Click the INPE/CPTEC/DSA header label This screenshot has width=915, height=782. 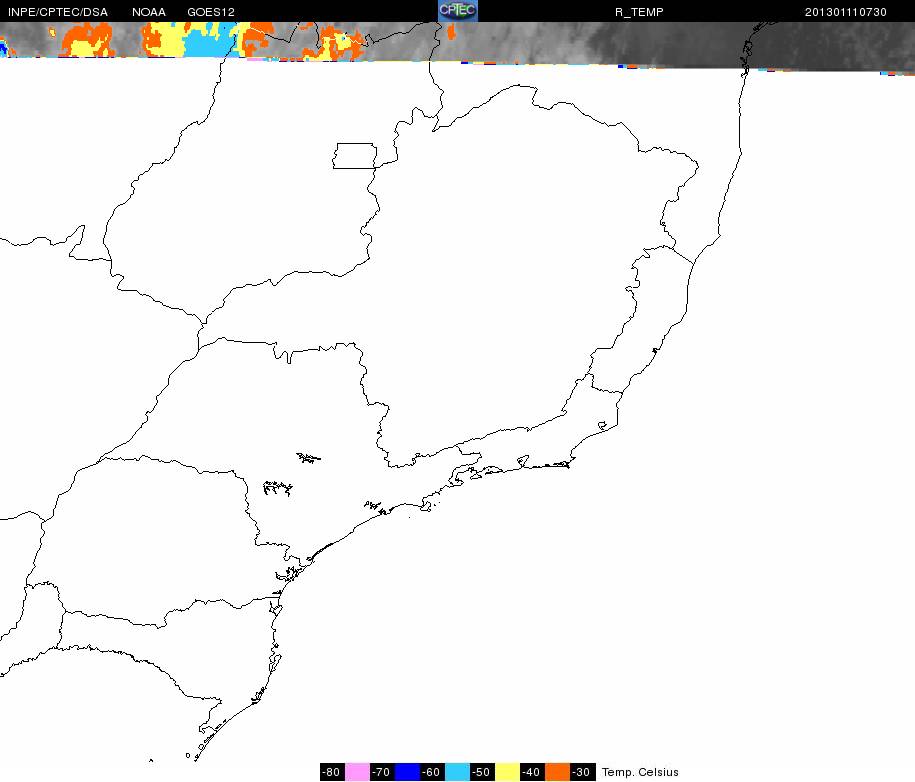58,12
